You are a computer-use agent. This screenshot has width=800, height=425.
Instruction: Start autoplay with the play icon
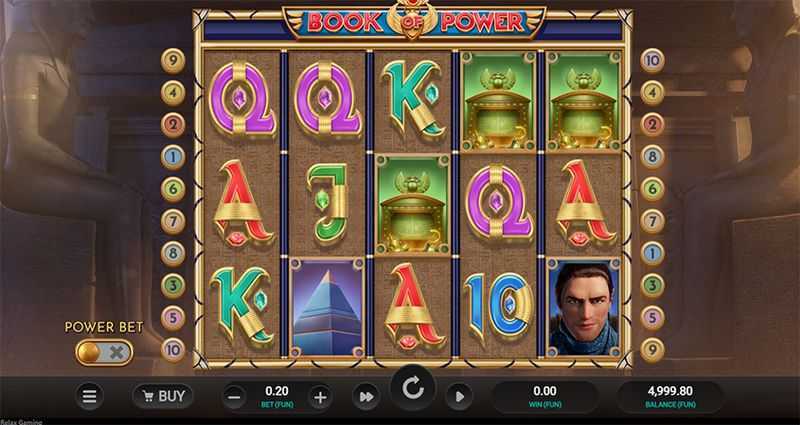pyautogui.click(x=460, y=396)
